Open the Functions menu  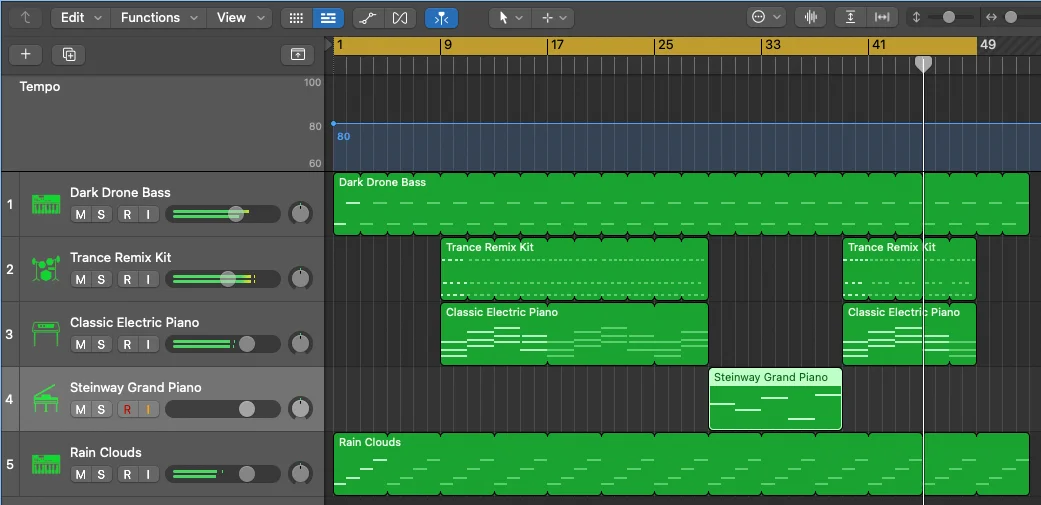click(x=159, y=18)
